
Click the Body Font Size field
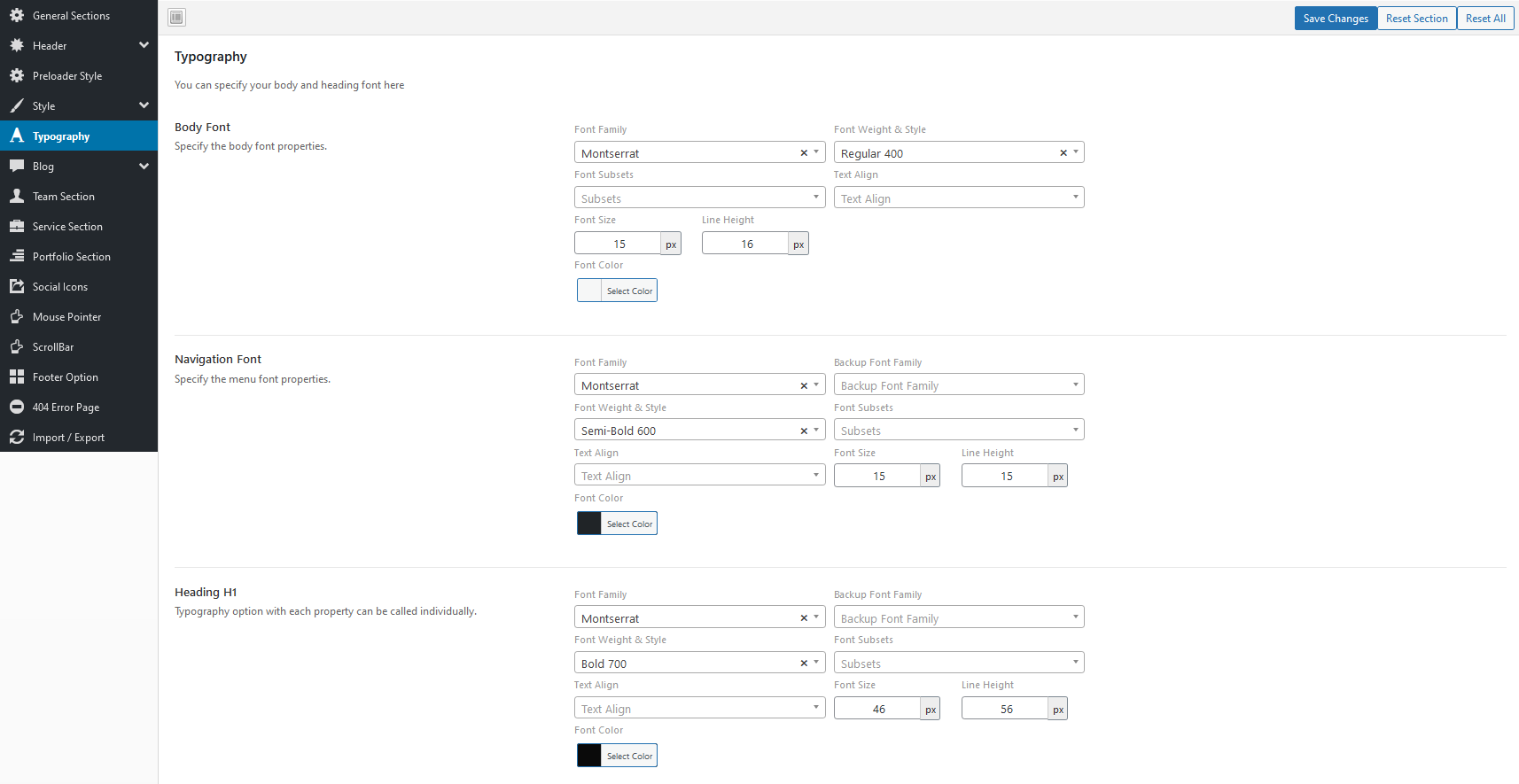[619, 244]
